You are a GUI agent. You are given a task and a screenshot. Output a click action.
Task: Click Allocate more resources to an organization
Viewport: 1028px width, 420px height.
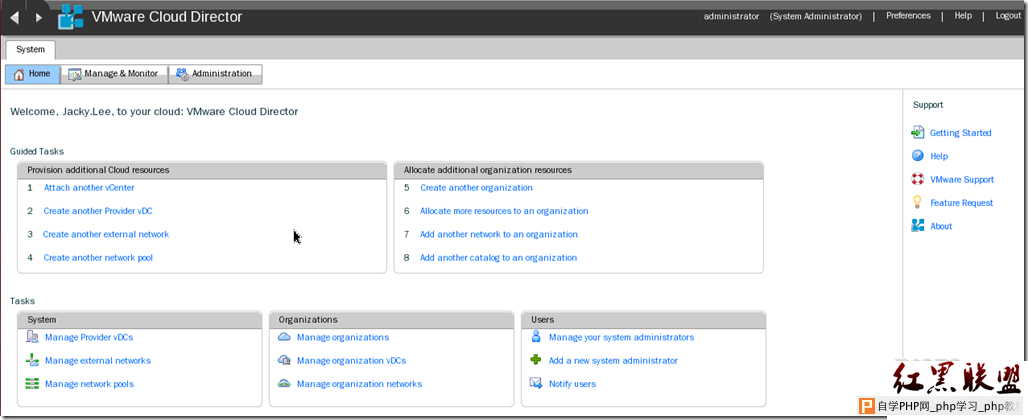pyautogui.click(x=504, y=211)
